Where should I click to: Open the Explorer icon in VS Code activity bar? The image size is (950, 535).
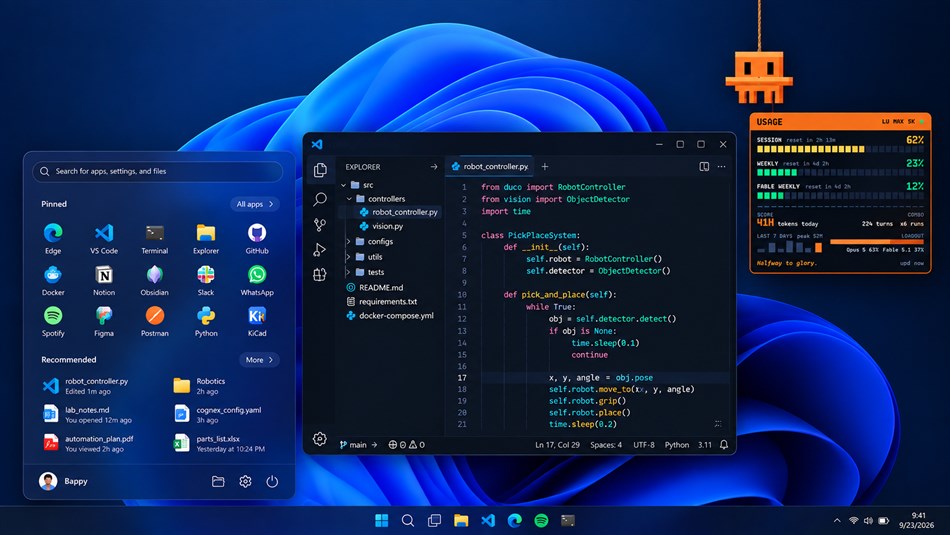click(320, 170)
